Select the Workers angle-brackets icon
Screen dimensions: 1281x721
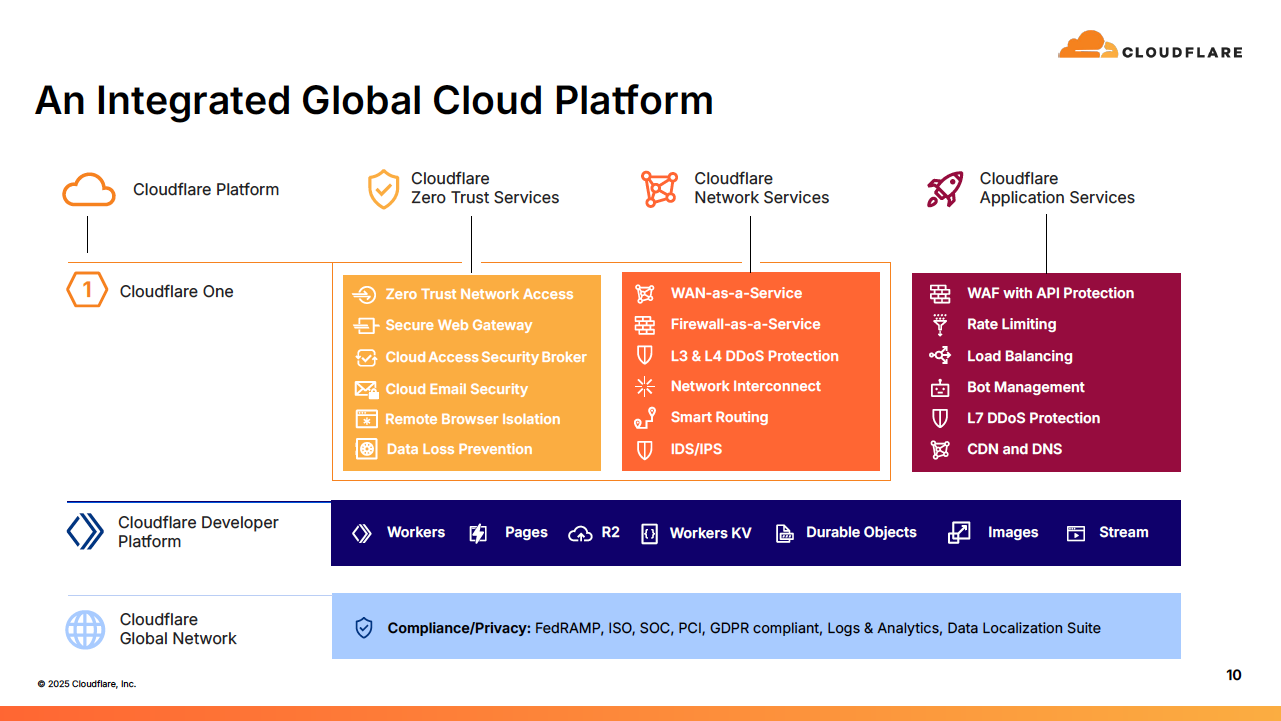[363, 532]
